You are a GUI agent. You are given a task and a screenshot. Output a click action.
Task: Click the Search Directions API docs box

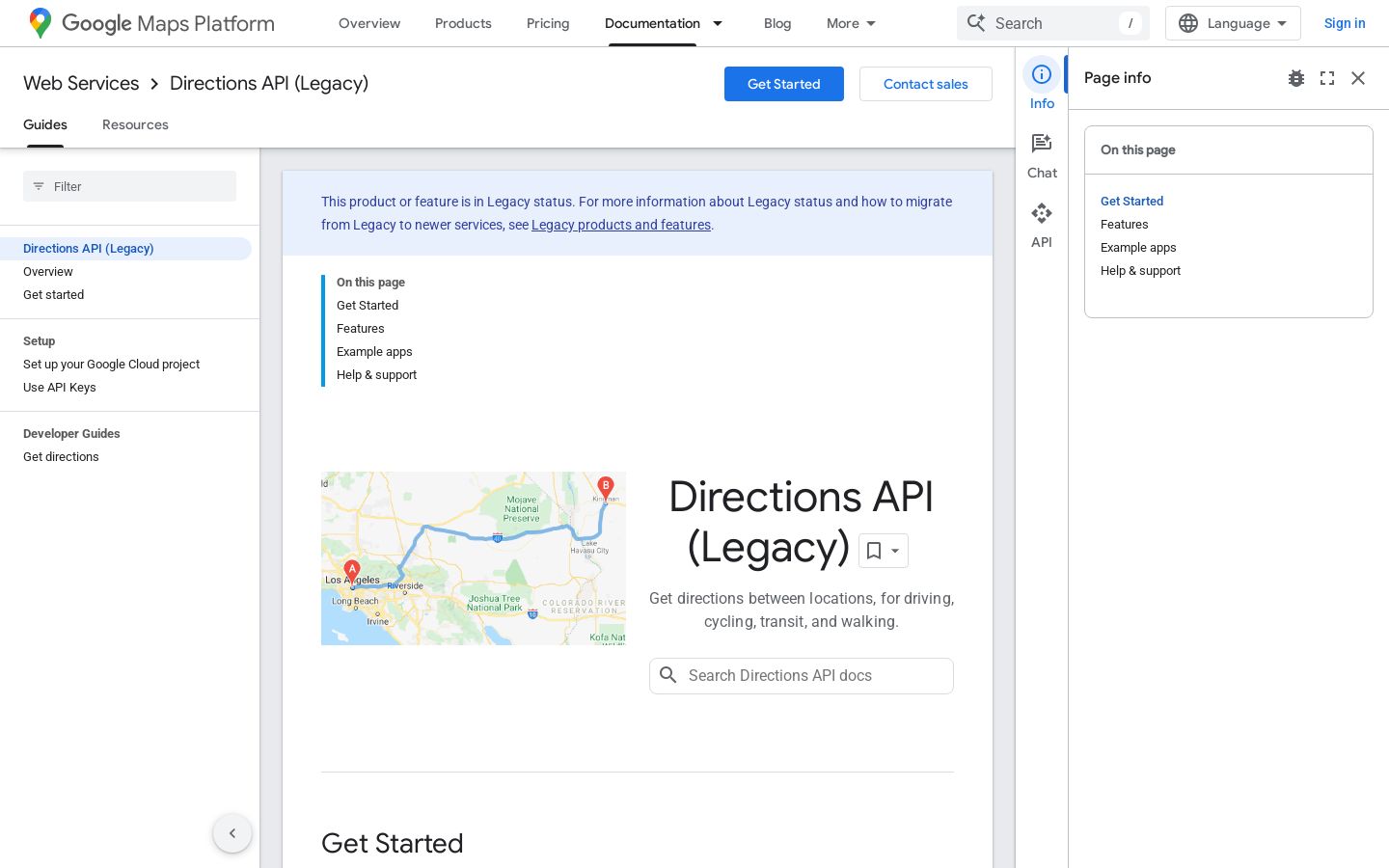802,676
